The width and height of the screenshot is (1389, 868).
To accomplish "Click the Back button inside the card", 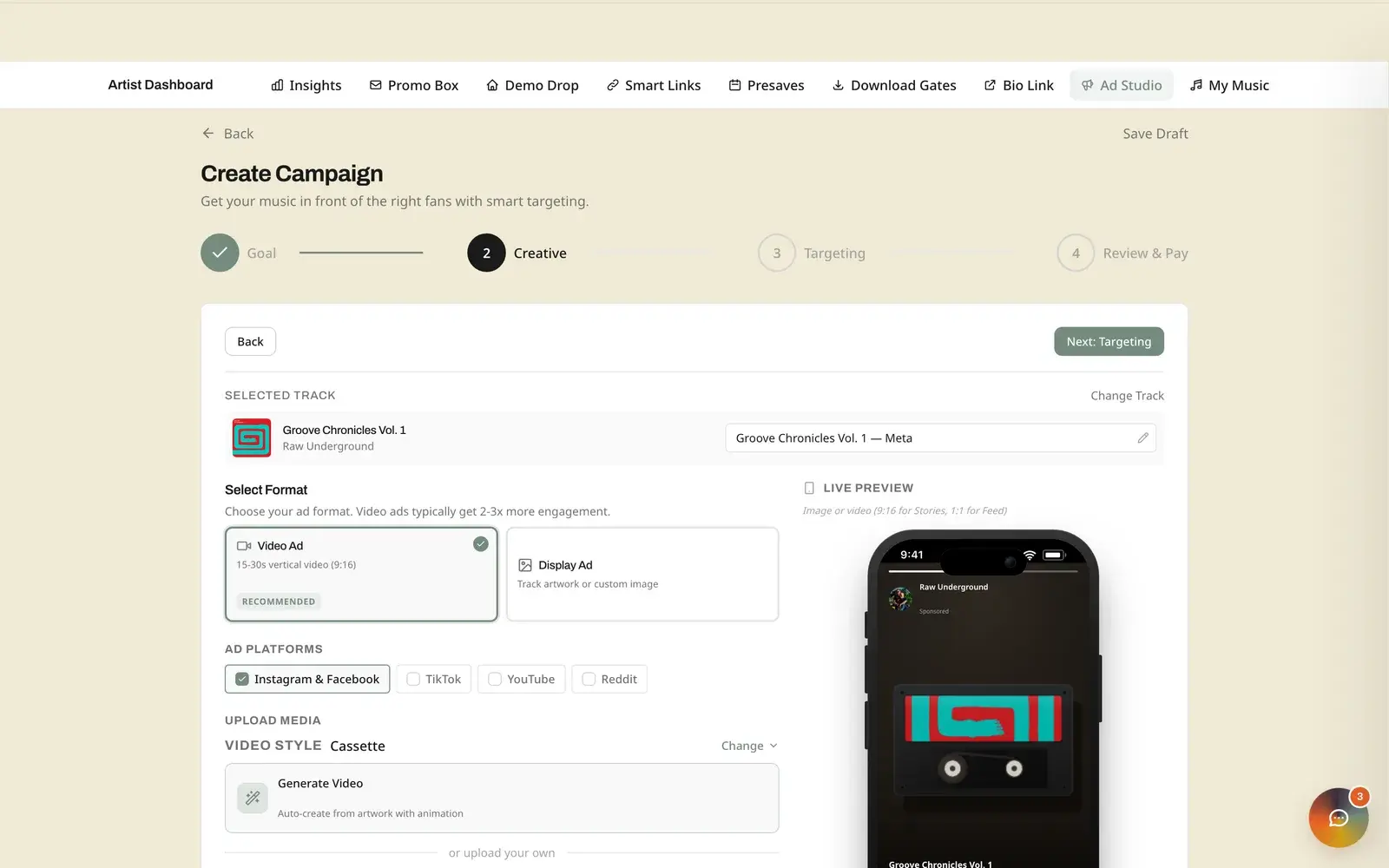I will pyautogui.click(x=250, y=341).
